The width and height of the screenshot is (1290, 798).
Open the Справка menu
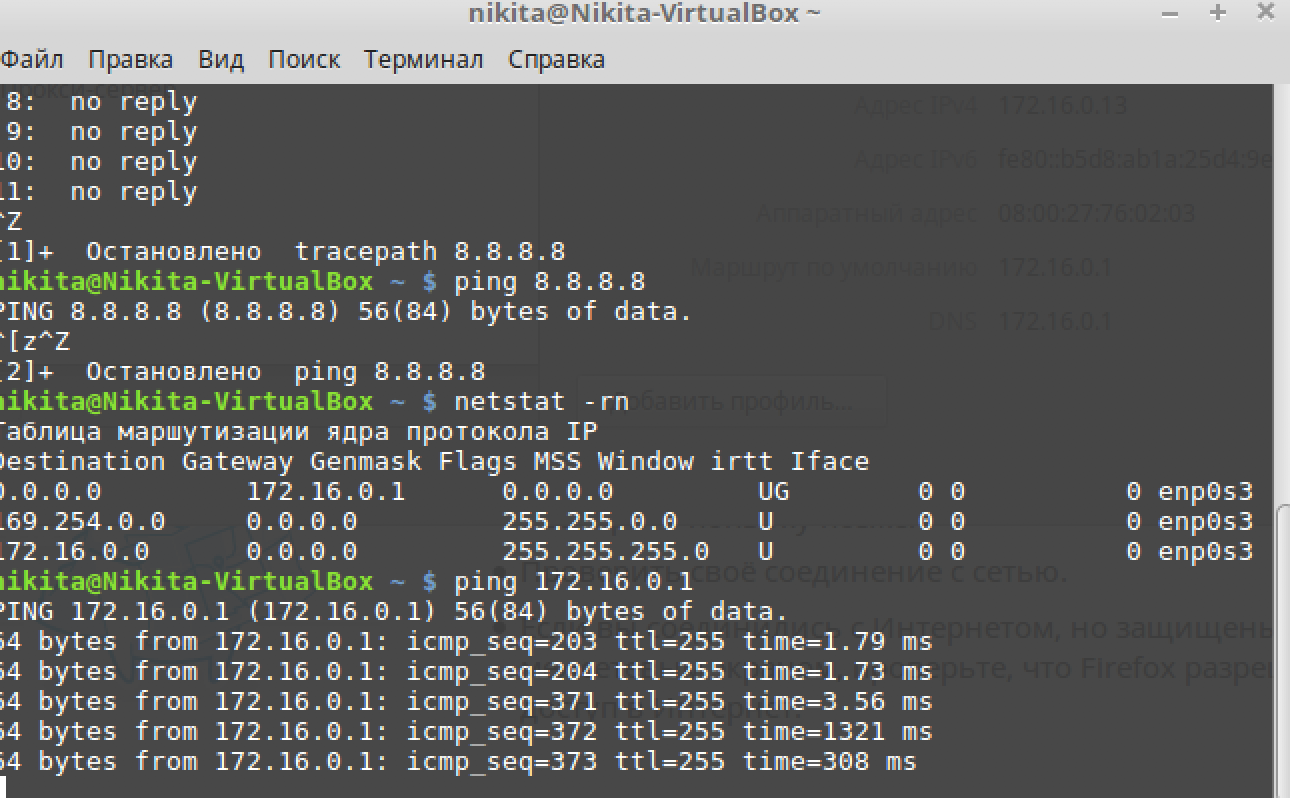(556, 59)
